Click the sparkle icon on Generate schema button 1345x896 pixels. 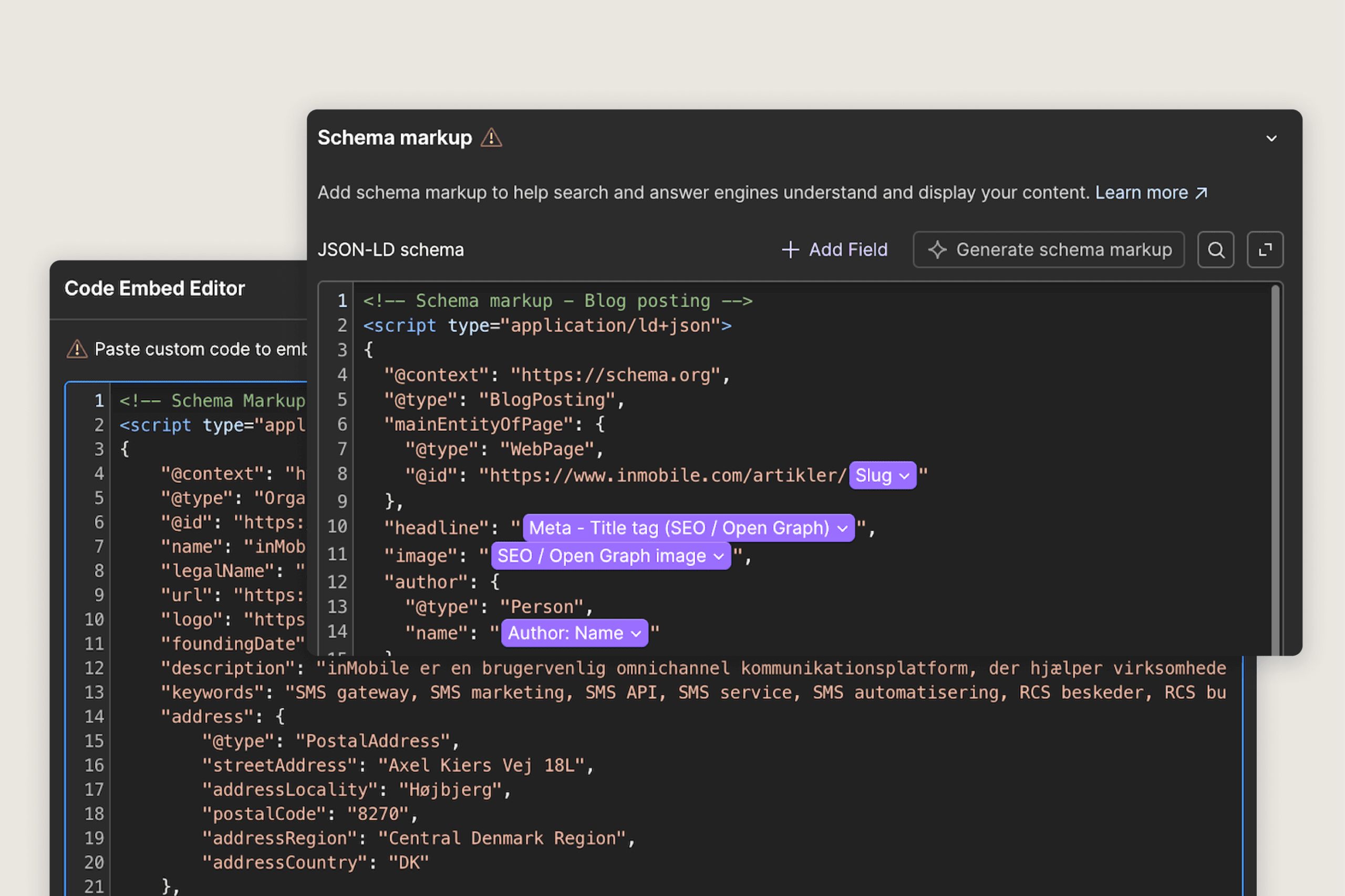[x=937, y=249]
